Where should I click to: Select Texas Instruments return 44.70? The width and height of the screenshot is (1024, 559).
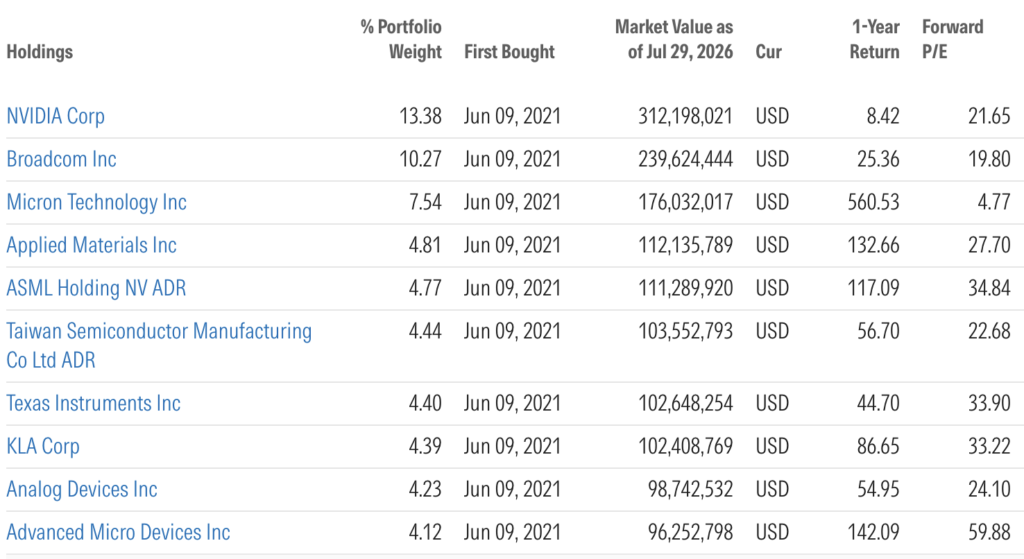pos(878,404)
